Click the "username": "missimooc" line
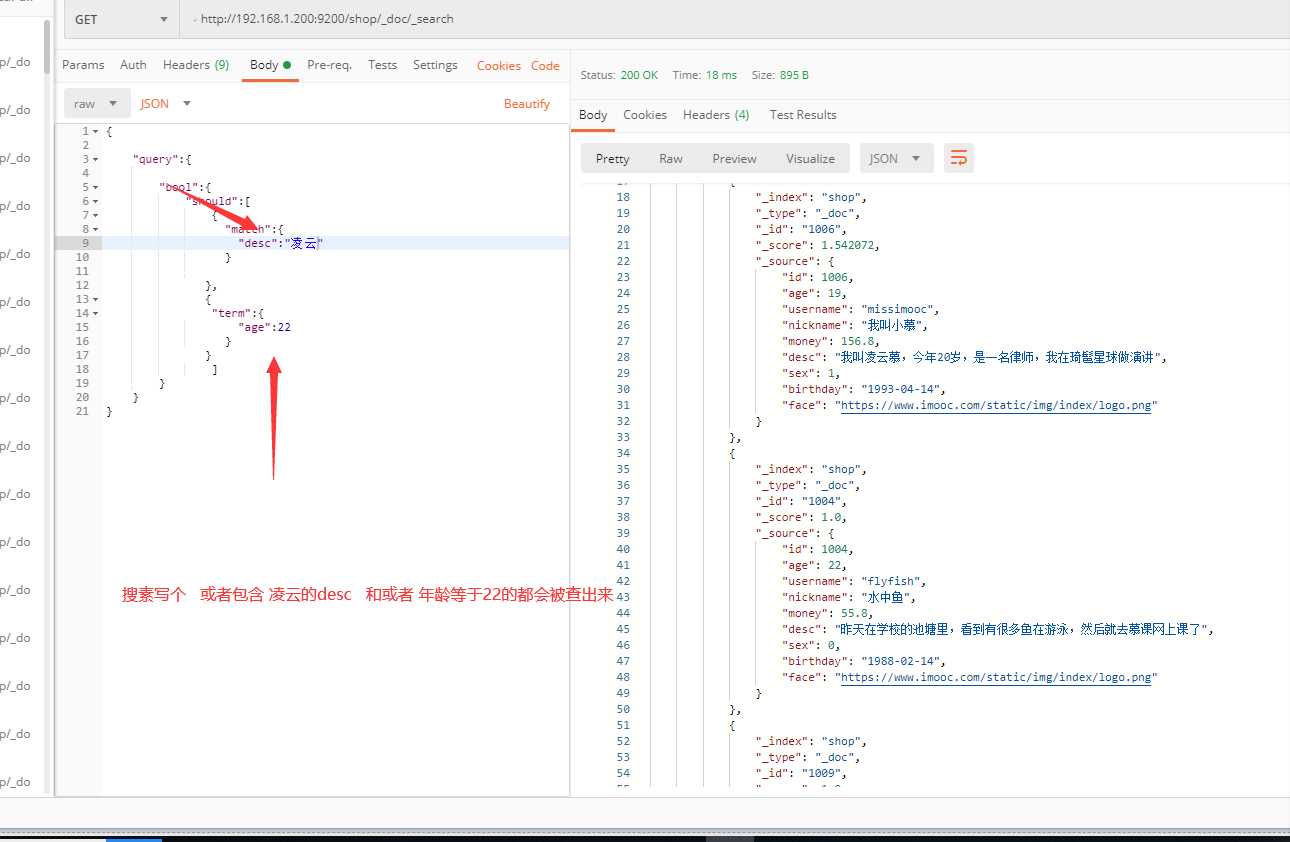 (860, 309)
